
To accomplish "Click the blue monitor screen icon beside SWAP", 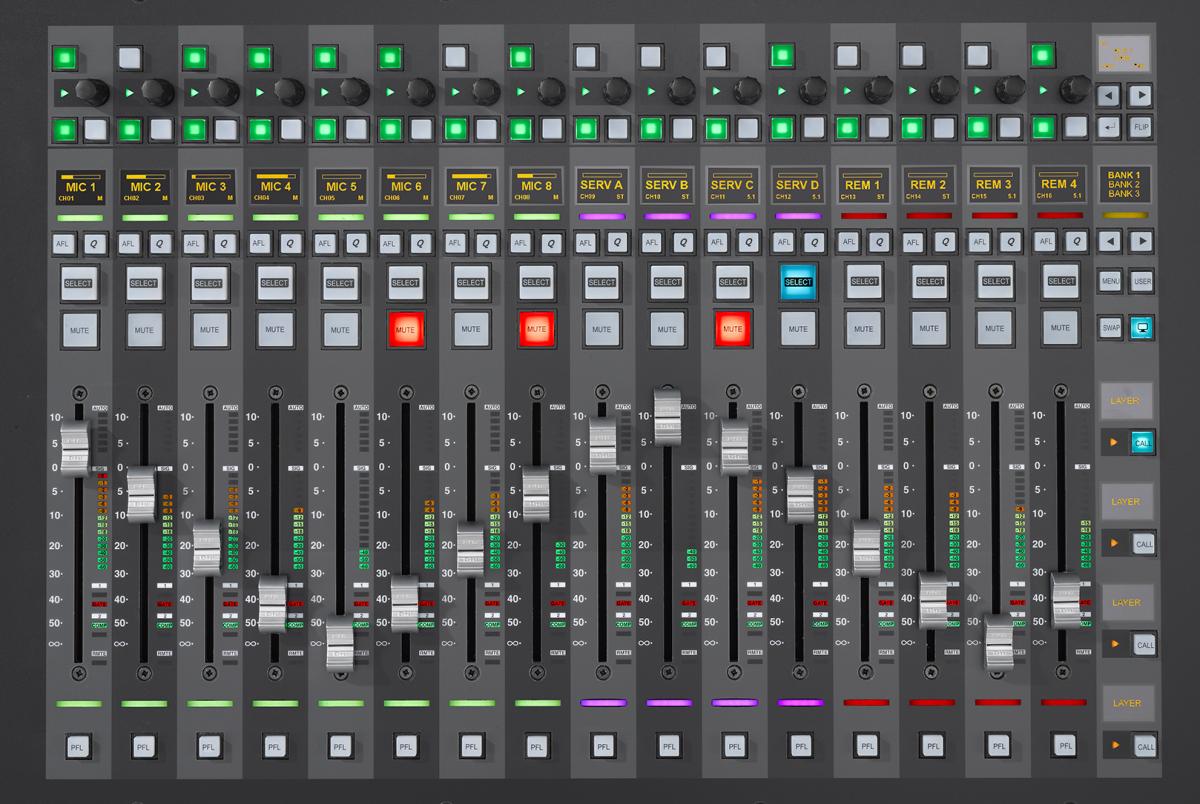I will click(x=1140, y=327).
